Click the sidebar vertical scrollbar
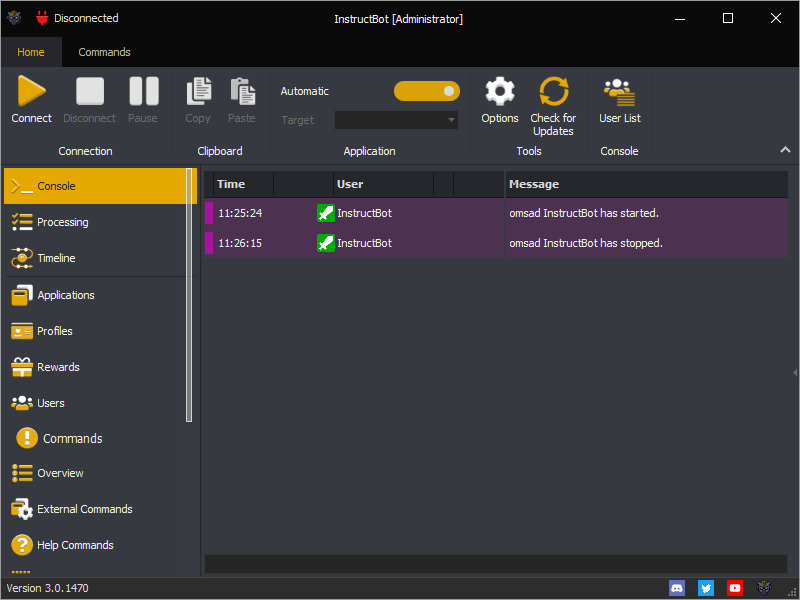This screenshot has height=600, width=800. pyautogui.click(x=189, y=295)
